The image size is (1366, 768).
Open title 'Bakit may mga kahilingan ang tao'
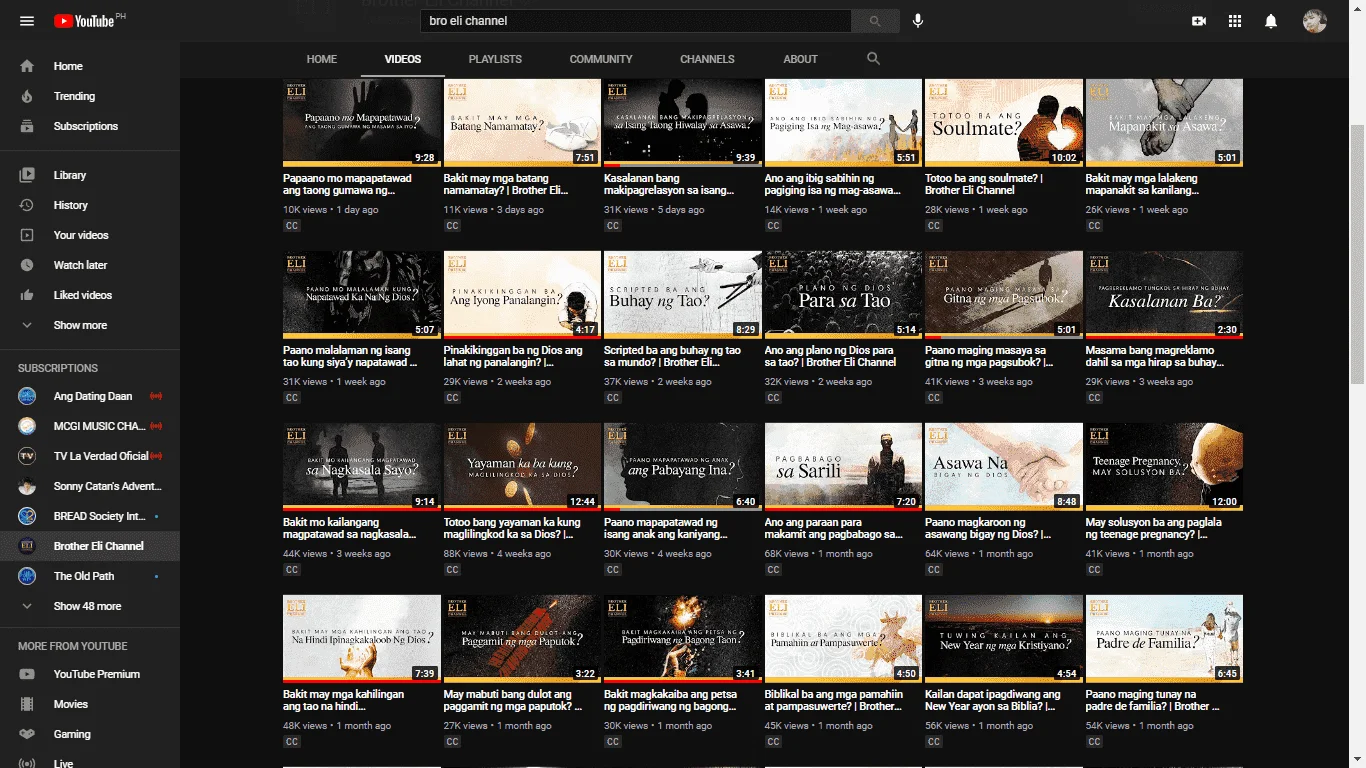point(344,701)
